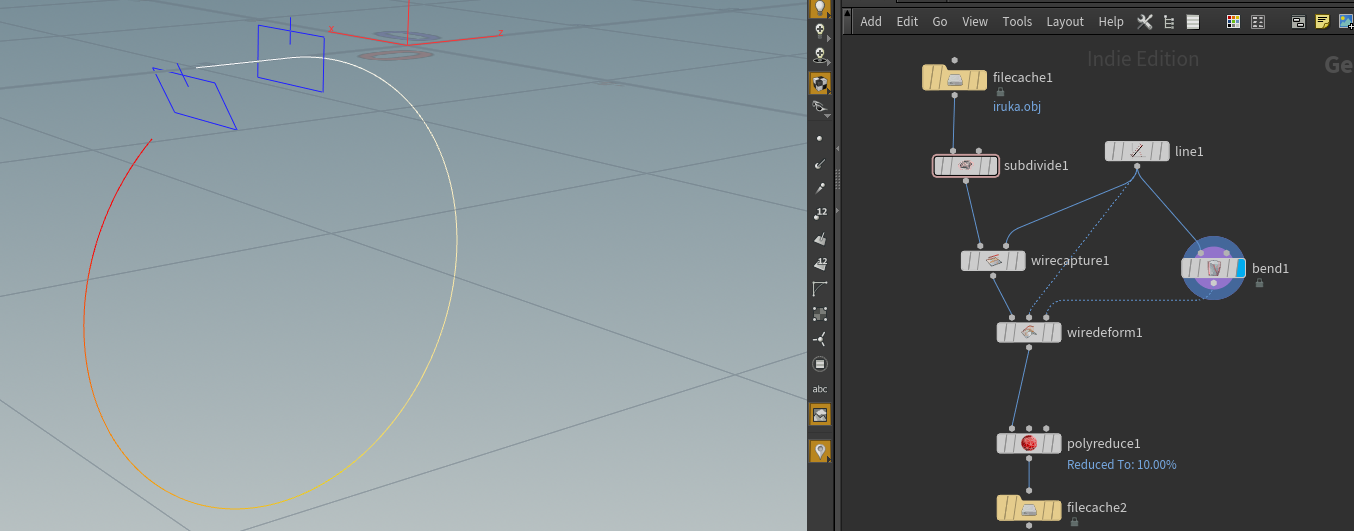Viewport: 1354px width, 531px height.
Task: Click the headlight with plus icon
Action: [820, 32]
